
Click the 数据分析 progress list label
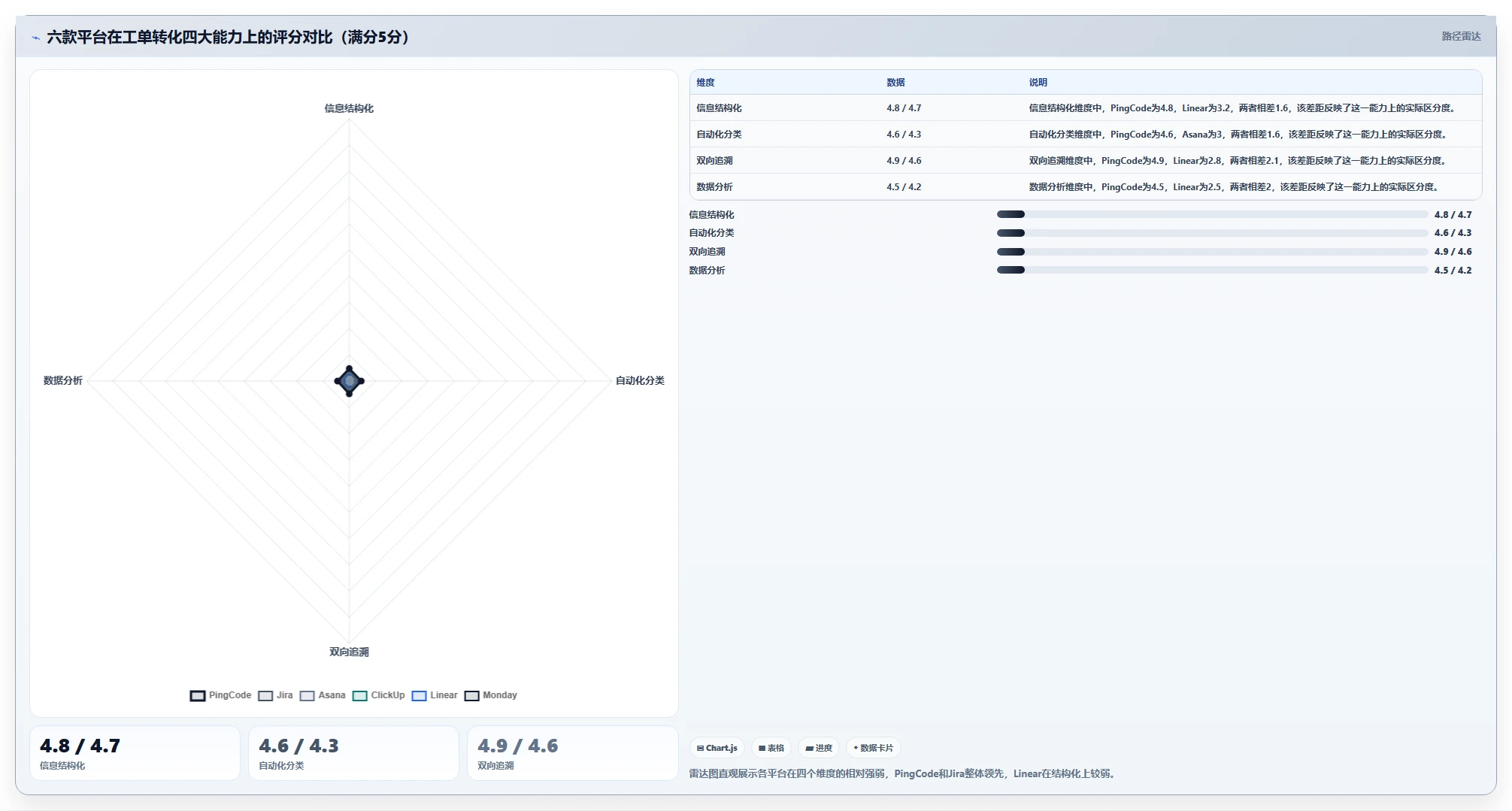707,271
